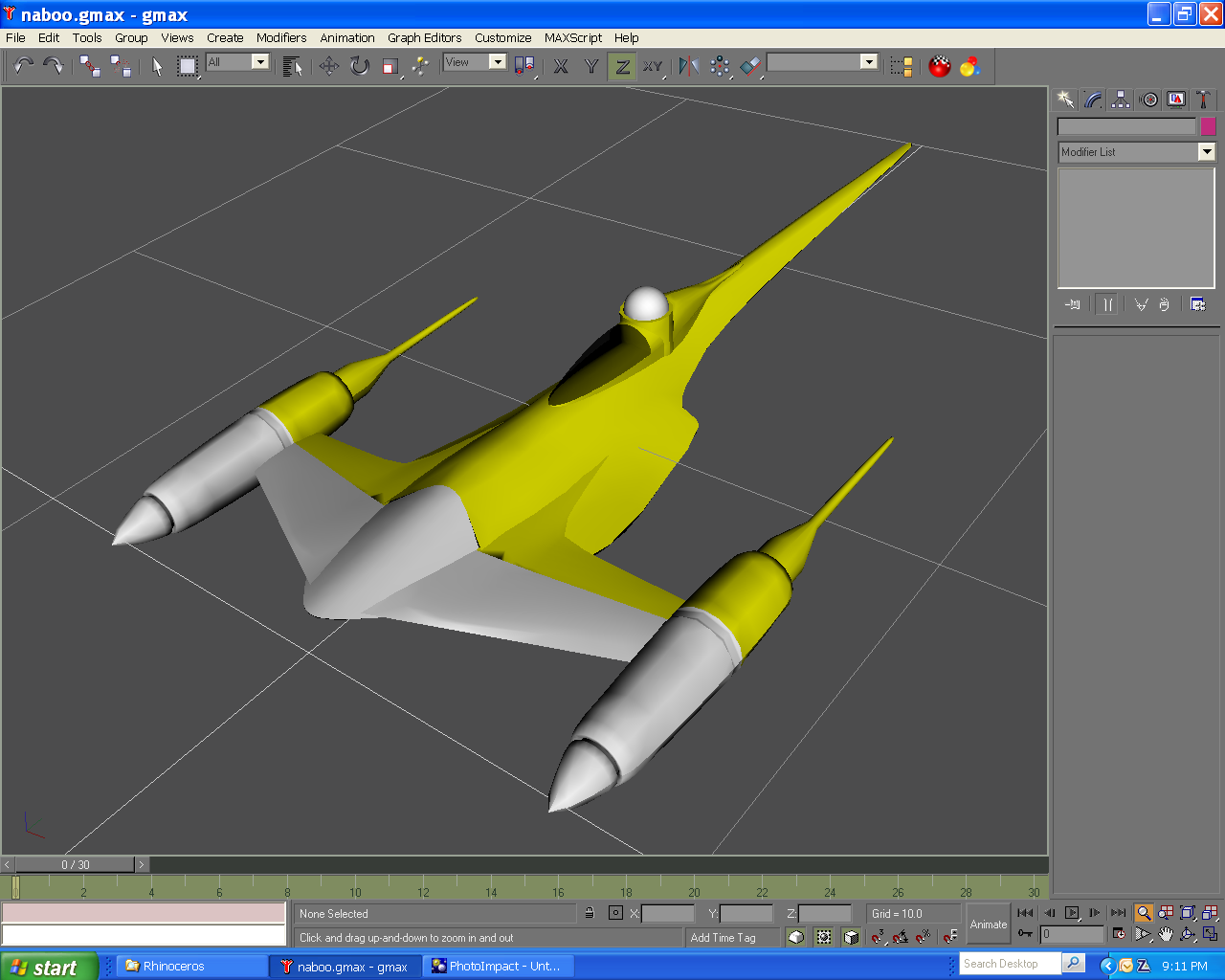
Task: Open the Modifiers menu
Action: coord(281,38)
